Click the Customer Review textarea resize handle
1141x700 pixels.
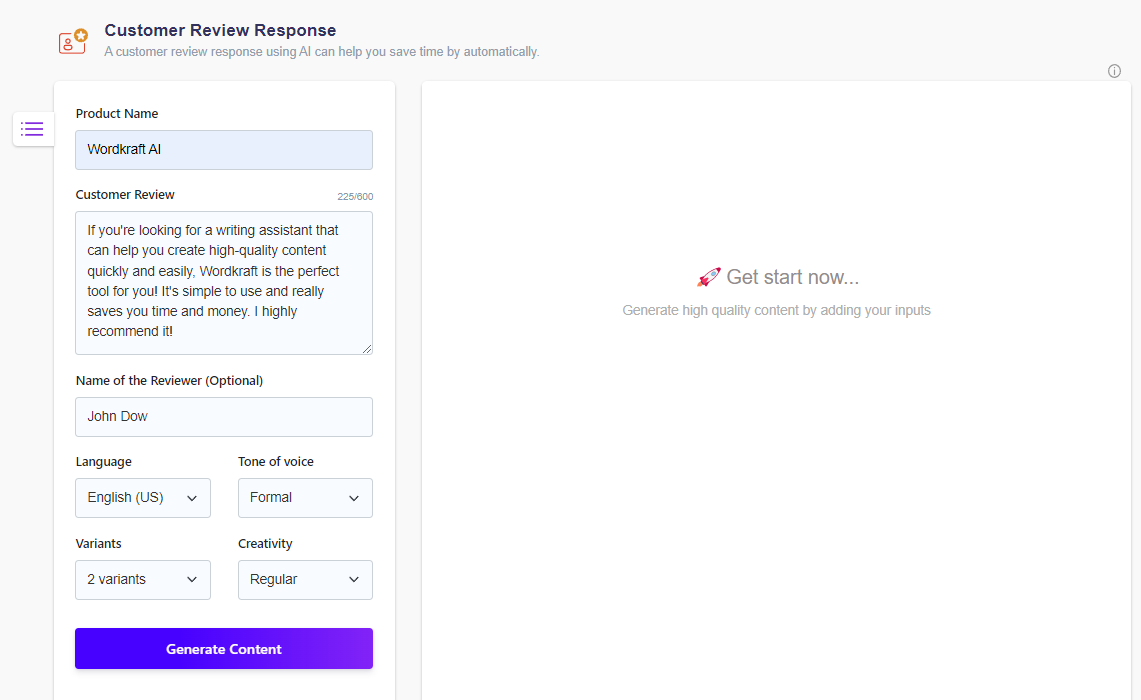pyautogui.click(x=367, y=350)
